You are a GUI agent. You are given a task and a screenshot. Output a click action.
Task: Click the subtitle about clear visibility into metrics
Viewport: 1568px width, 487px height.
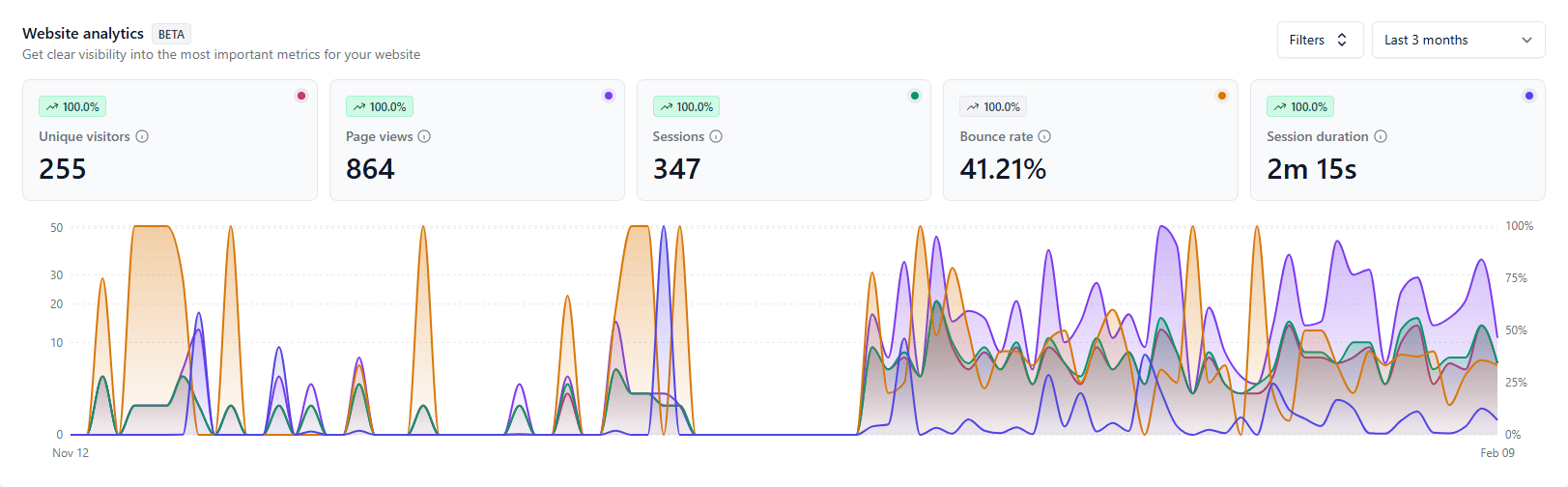pos(221,55)
